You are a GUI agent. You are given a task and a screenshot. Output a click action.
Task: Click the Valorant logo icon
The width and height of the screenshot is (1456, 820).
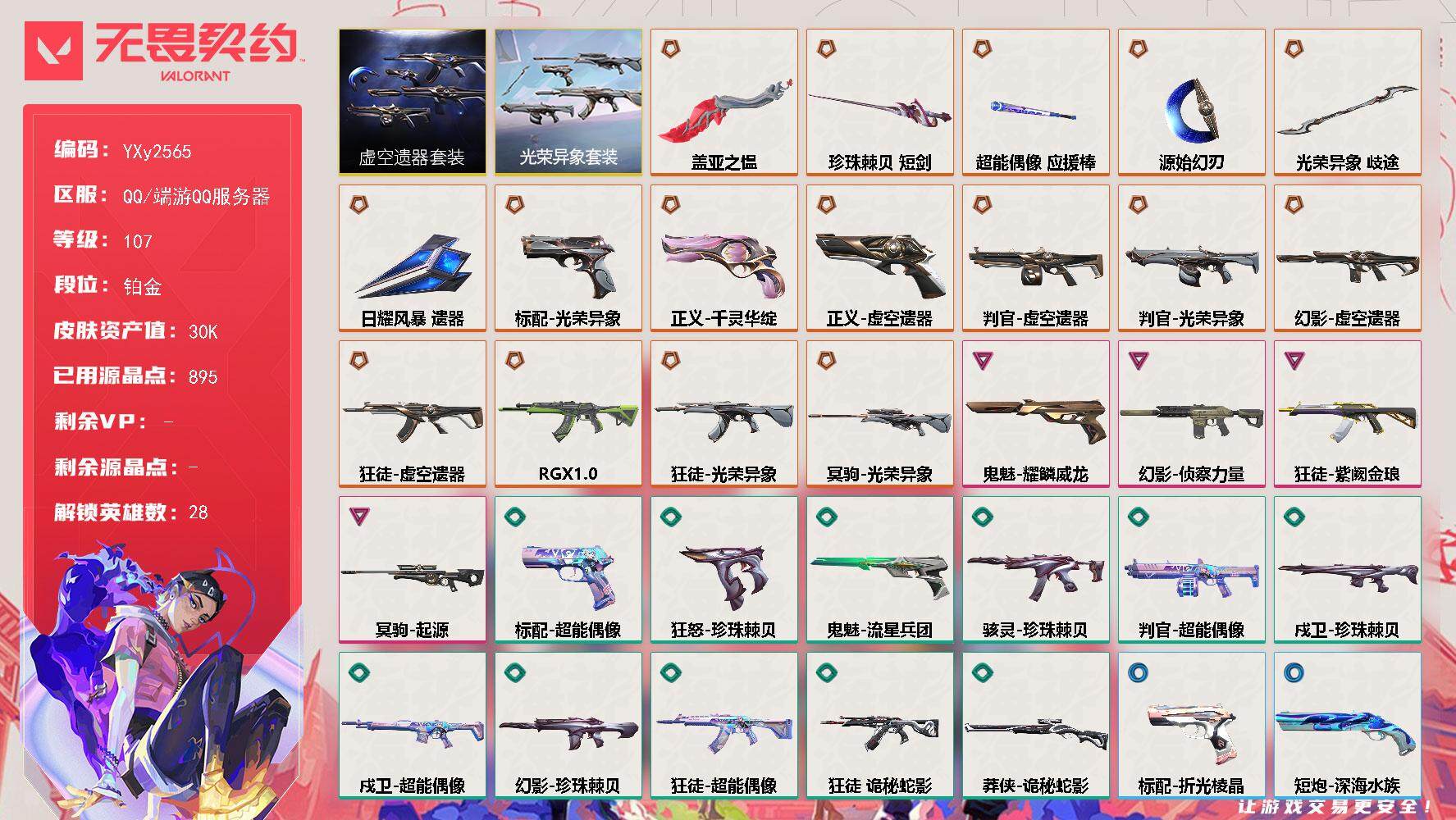(x=53, y=51)
